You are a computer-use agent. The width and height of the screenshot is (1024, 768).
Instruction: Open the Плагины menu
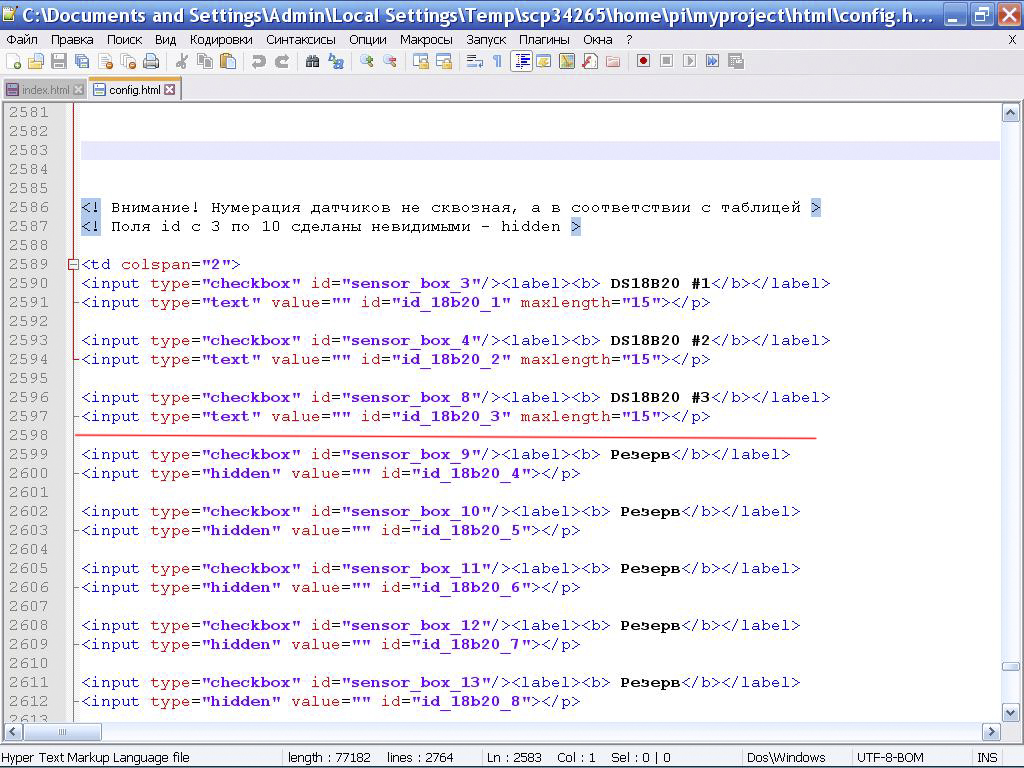tap(545, 40)
